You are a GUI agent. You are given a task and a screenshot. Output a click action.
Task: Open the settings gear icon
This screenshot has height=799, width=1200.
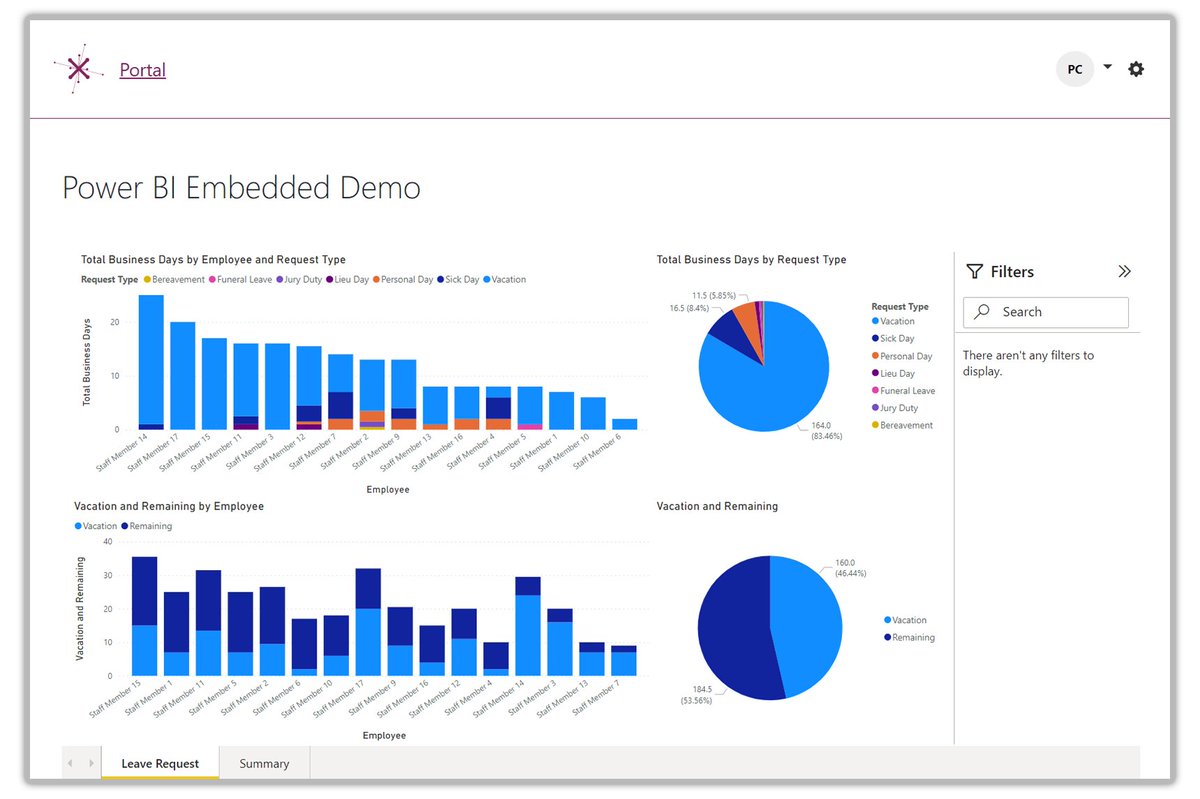click(x=1136, y=69)
